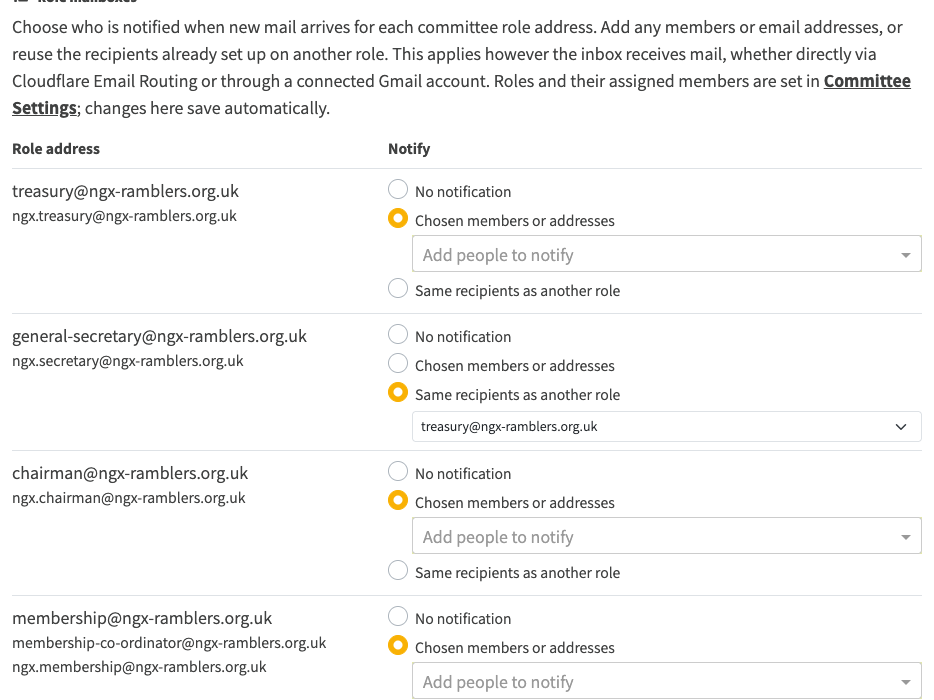Select No notification for treasury role

(398, 190)
